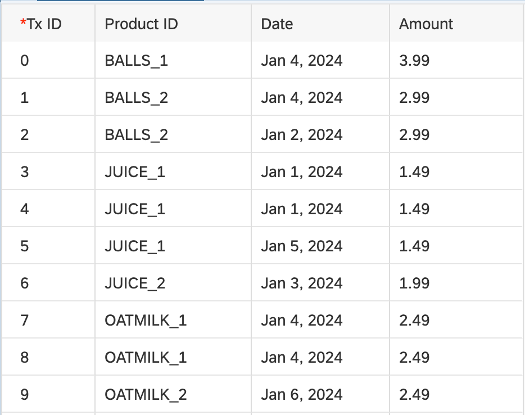
Task: Click JUICE_2 product cell
Action: pyautogui.click(x=173, y=283)
